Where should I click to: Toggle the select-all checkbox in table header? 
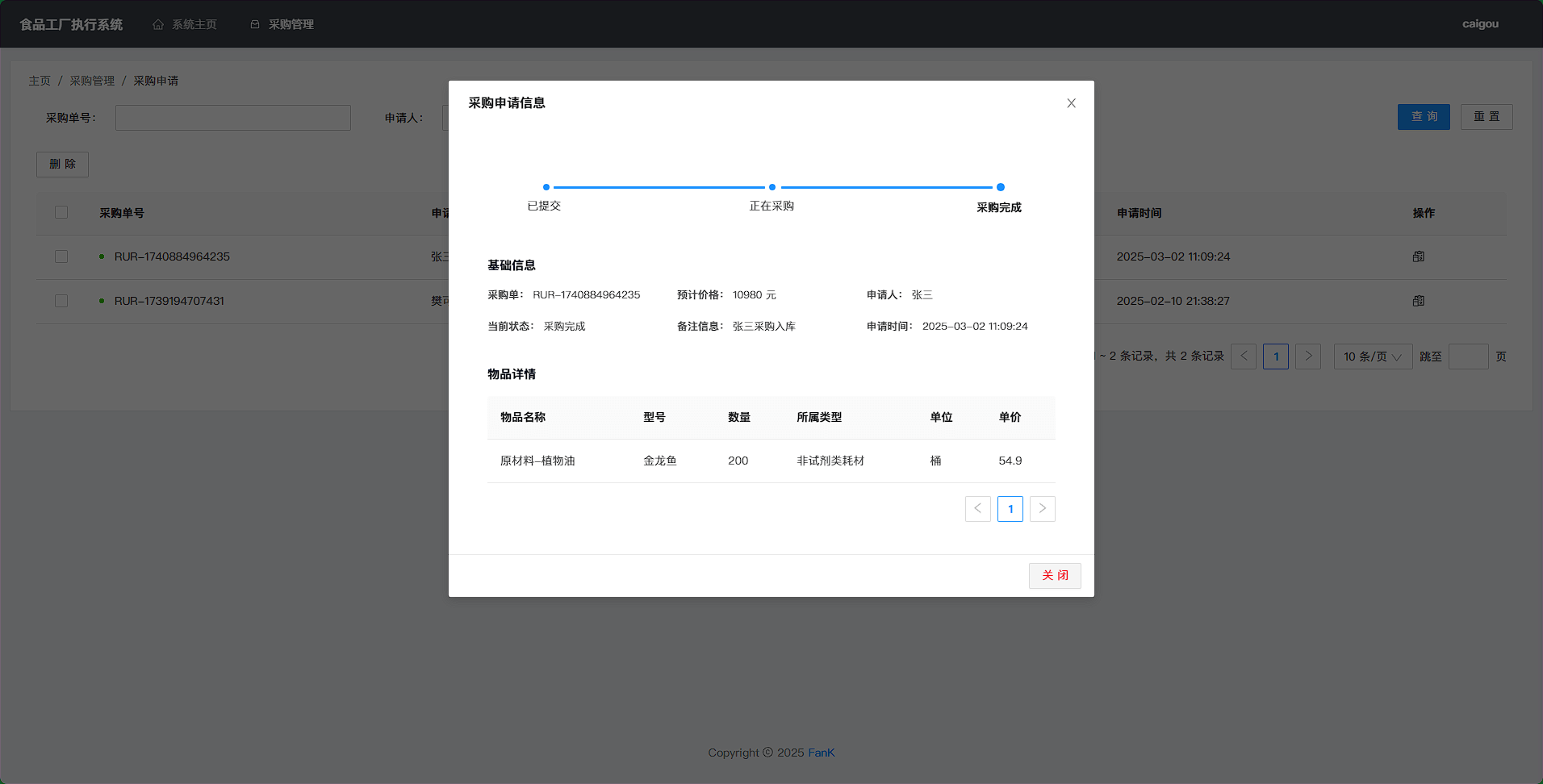pos(61,212)
